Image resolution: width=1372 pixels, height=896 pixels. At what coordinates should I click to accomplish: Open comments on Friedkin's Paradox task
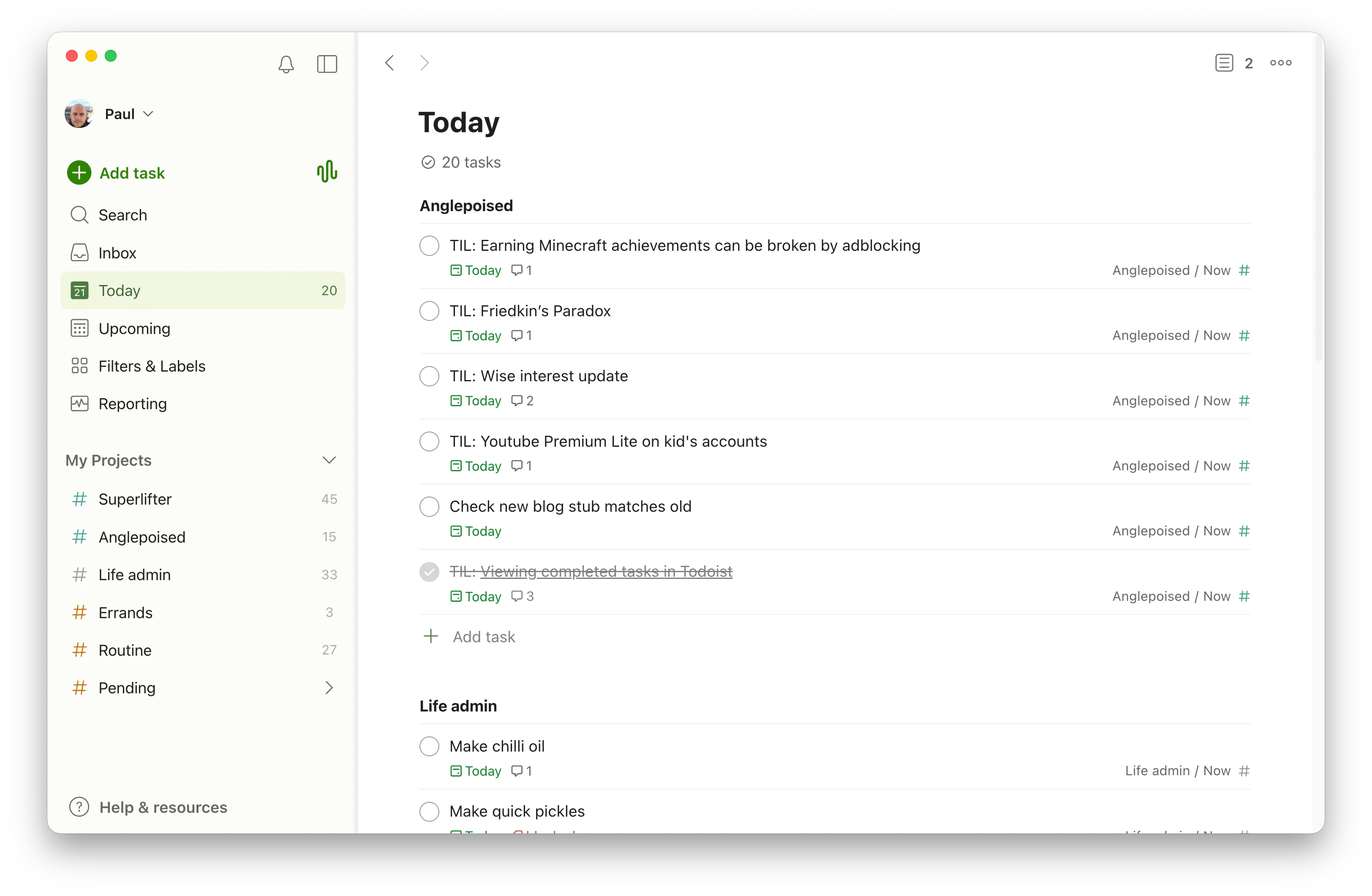[522, 335]
